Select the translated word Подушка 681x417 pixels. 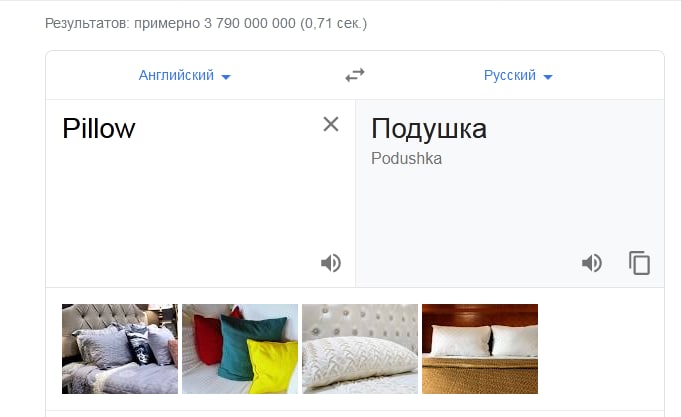click(x=429, y=129)
